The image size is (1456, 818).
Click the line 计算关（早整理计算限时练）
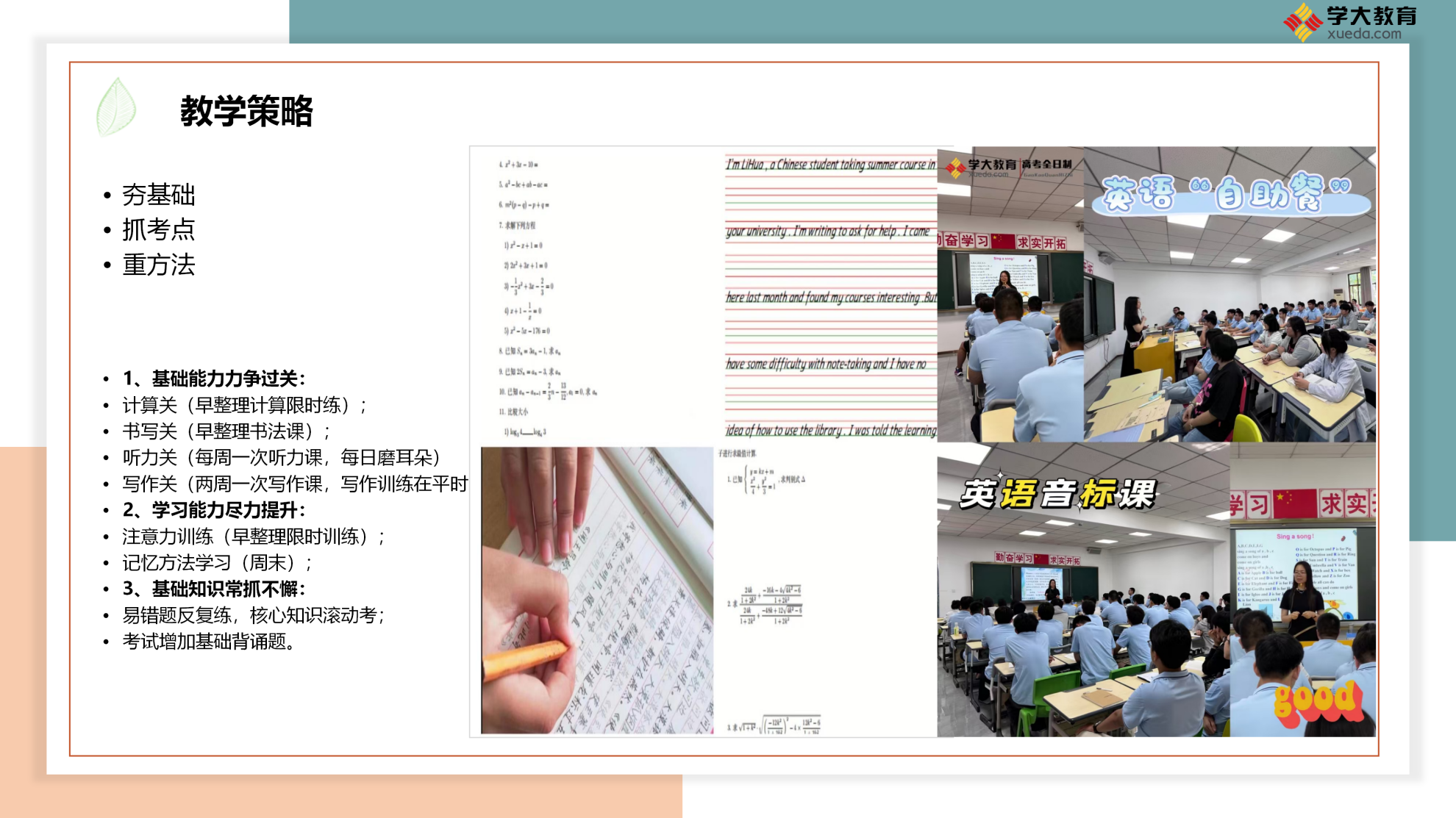pos(245,405)
